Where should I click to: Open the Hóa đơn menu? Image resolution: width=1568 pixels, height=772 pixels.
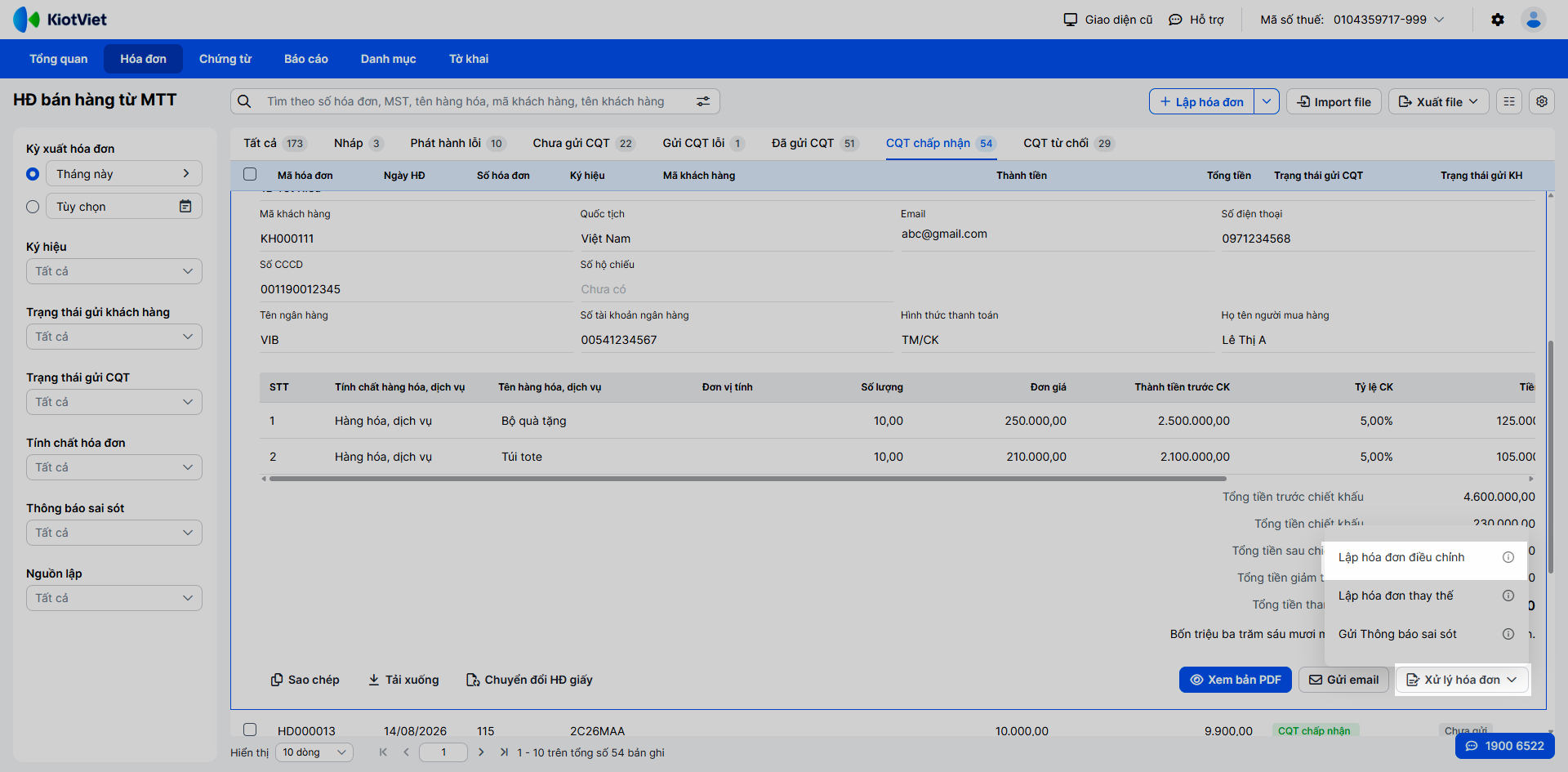143,59
